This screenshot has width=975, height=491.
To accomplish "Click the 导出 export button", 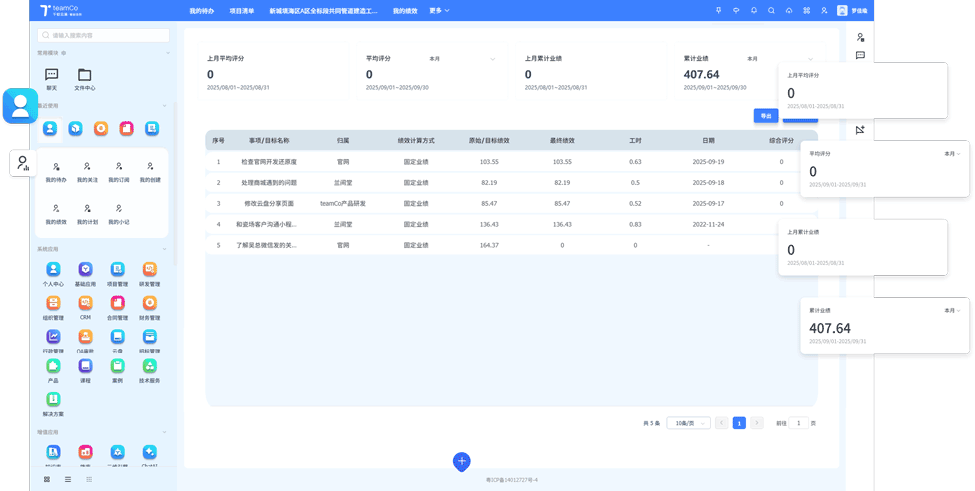I will (766, 116).
